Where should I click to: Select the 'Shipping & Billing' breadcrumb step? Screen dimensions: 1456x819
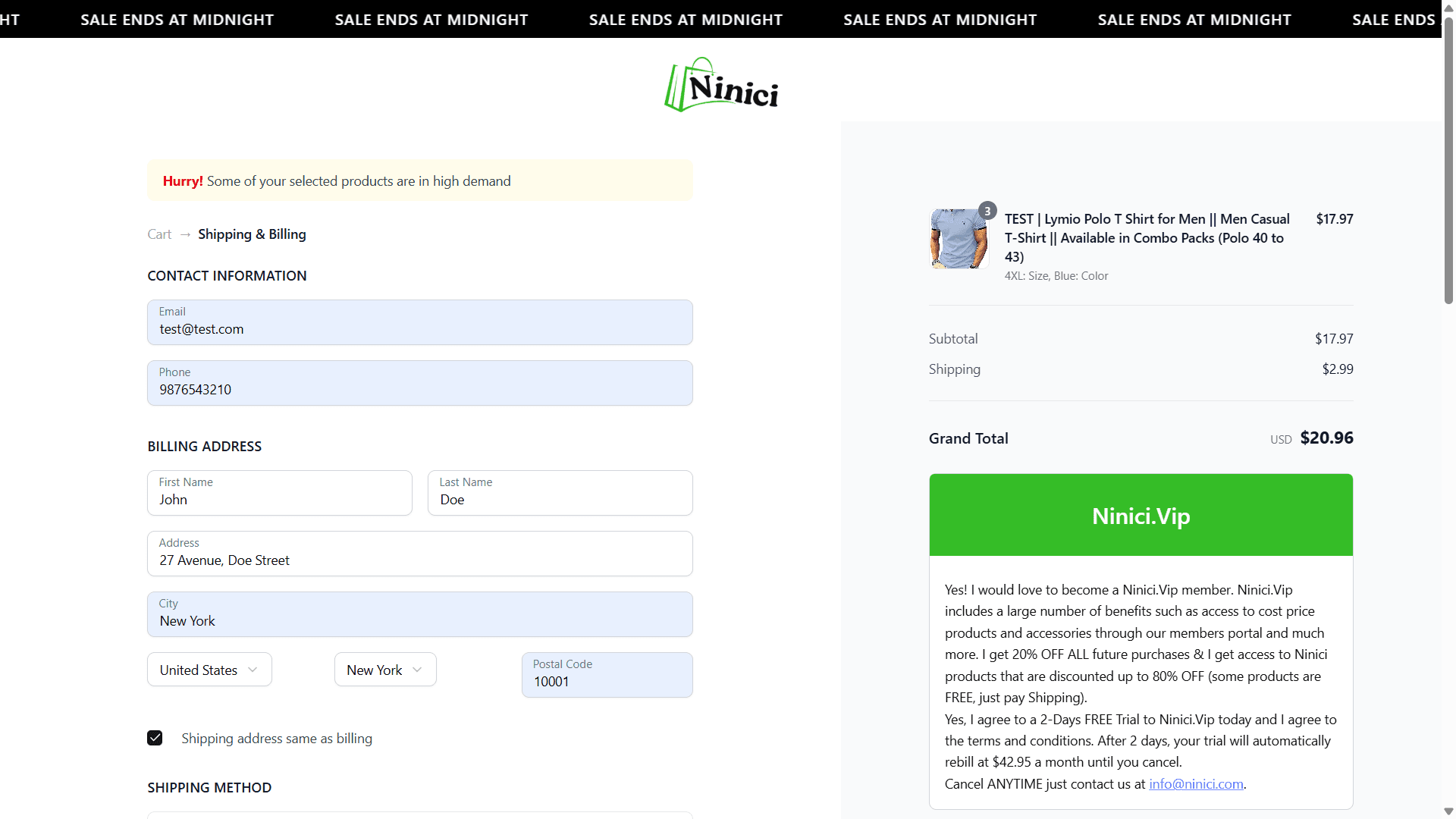[252, 234]
